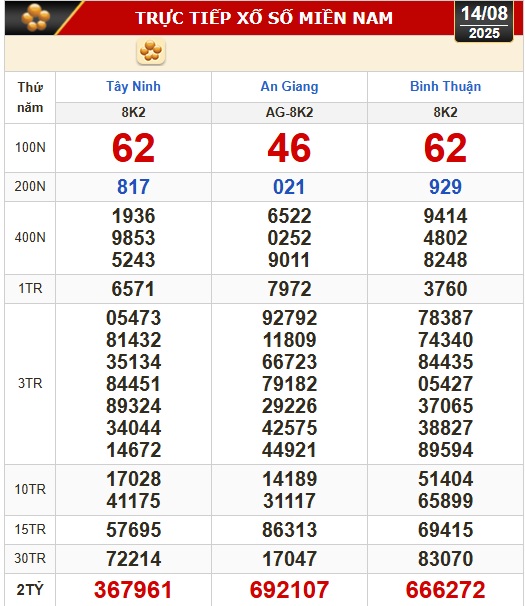Click the An Giang 100N result 46
The image size is (525, 606).
click(x=289, y=148)
